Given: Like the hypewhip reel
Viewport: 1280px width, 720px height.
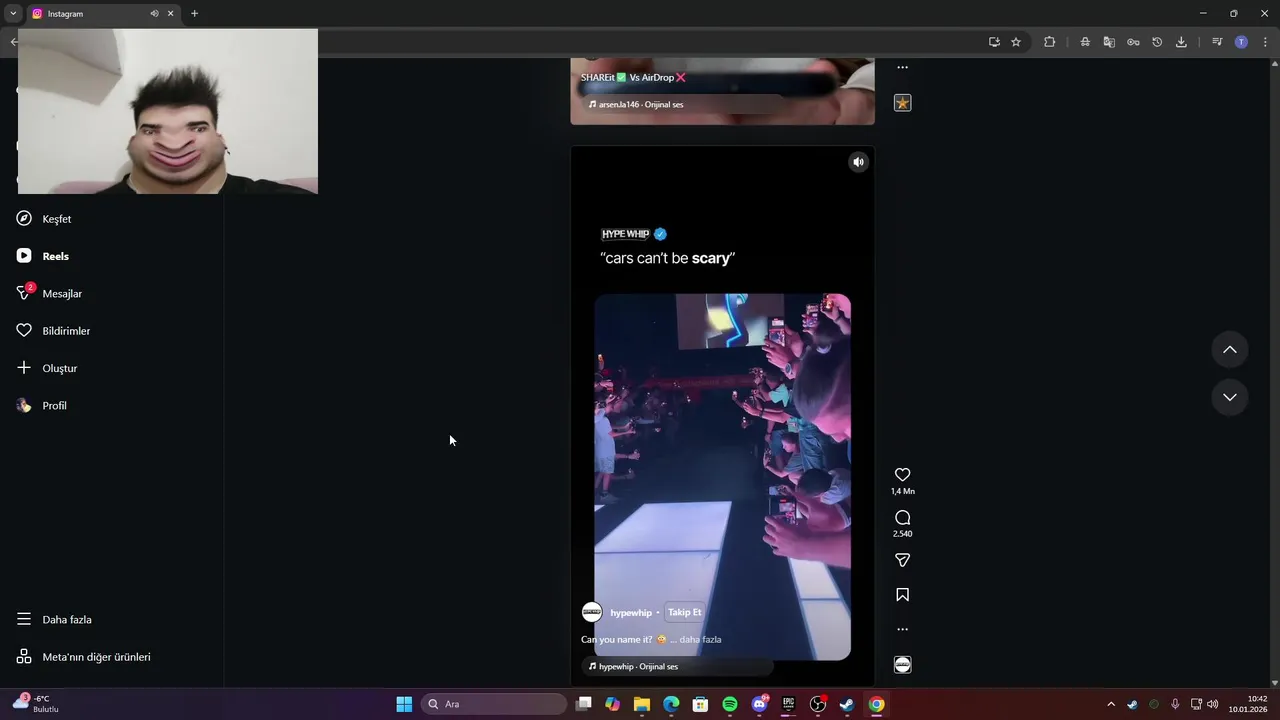Looking at the screenshot, I should [x=902, y=475].
